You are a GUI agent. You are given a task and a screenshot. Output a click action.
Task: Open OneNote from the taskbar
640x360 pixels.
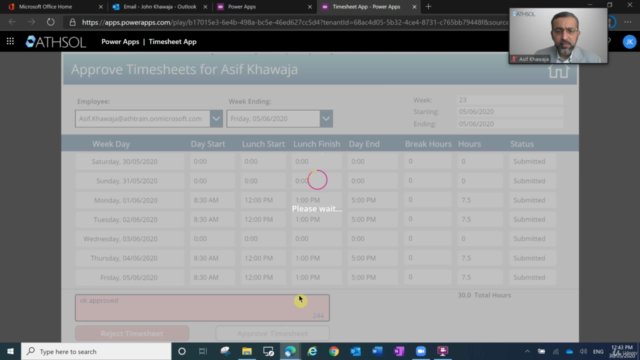click(399, 351)
